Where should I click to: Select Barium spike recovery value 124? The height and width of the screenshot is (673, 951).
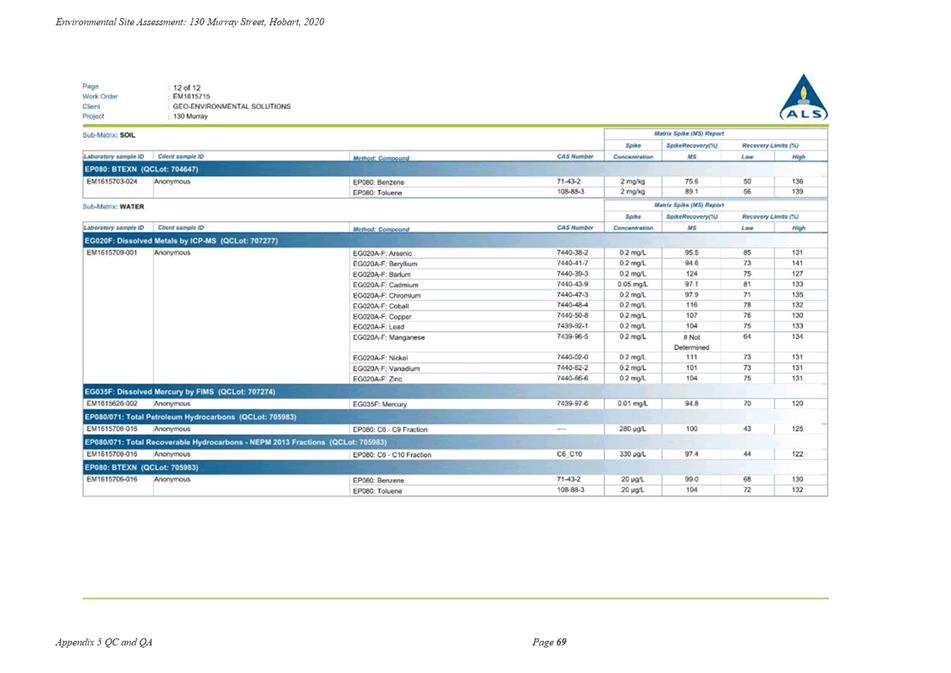point(691,274)
